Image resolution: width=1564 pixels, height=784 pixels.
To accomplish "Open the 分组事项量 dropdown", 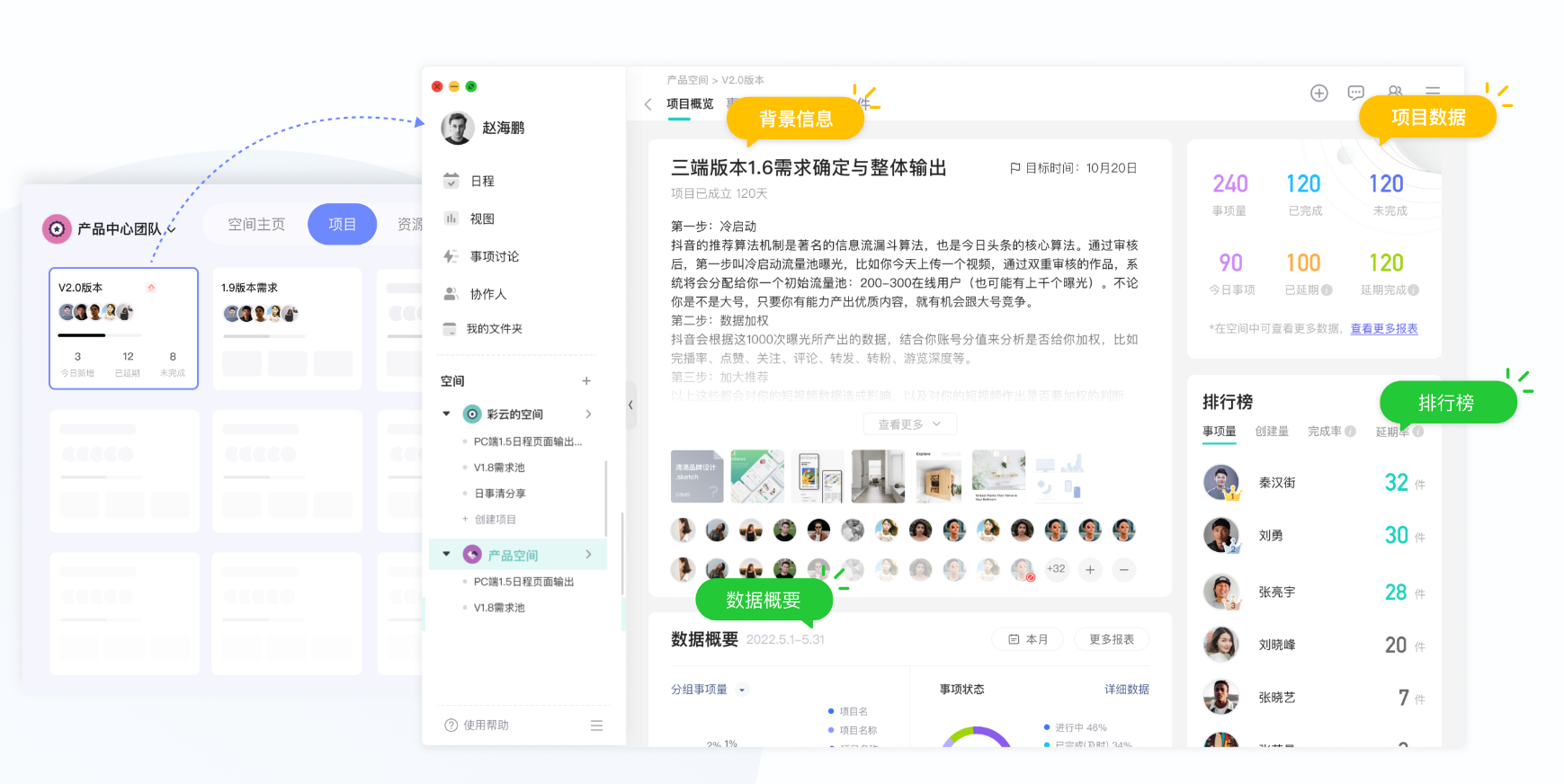I will point(742,690).
